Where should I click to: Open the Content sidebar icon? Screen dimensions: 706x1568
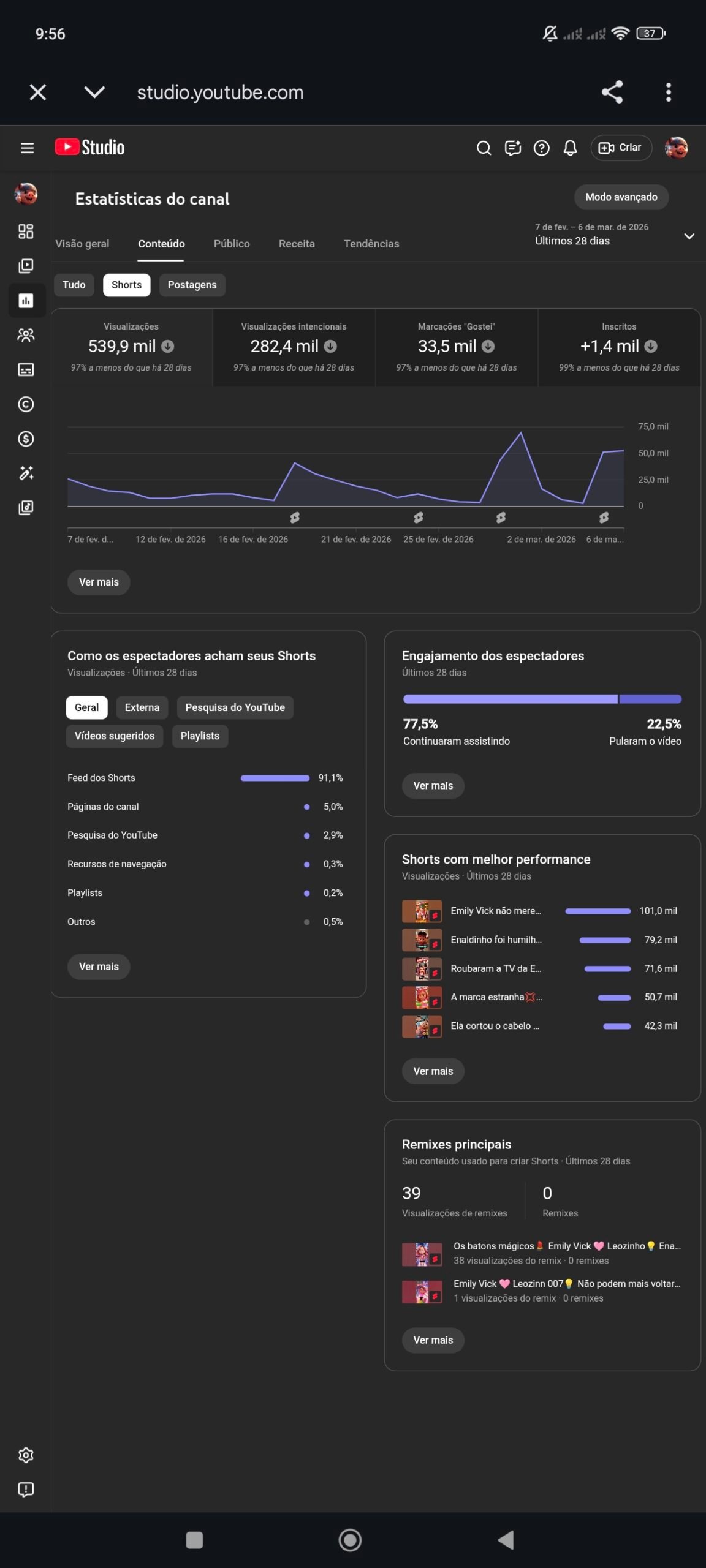pos(26,266)
